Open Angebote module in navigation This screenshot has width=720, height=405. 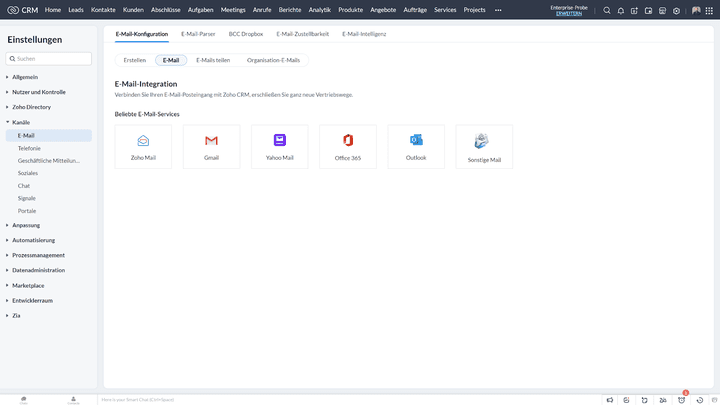pos(383,10)
